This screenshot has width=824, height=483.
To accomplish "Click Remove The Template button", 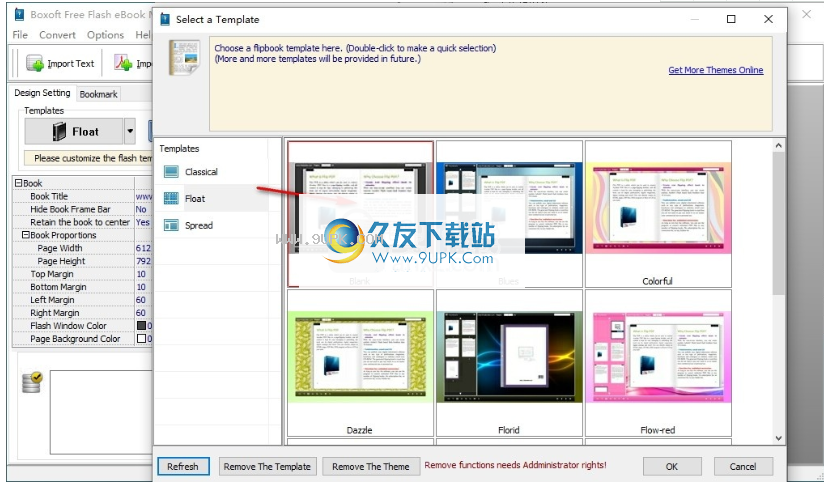I will [267, 466].
